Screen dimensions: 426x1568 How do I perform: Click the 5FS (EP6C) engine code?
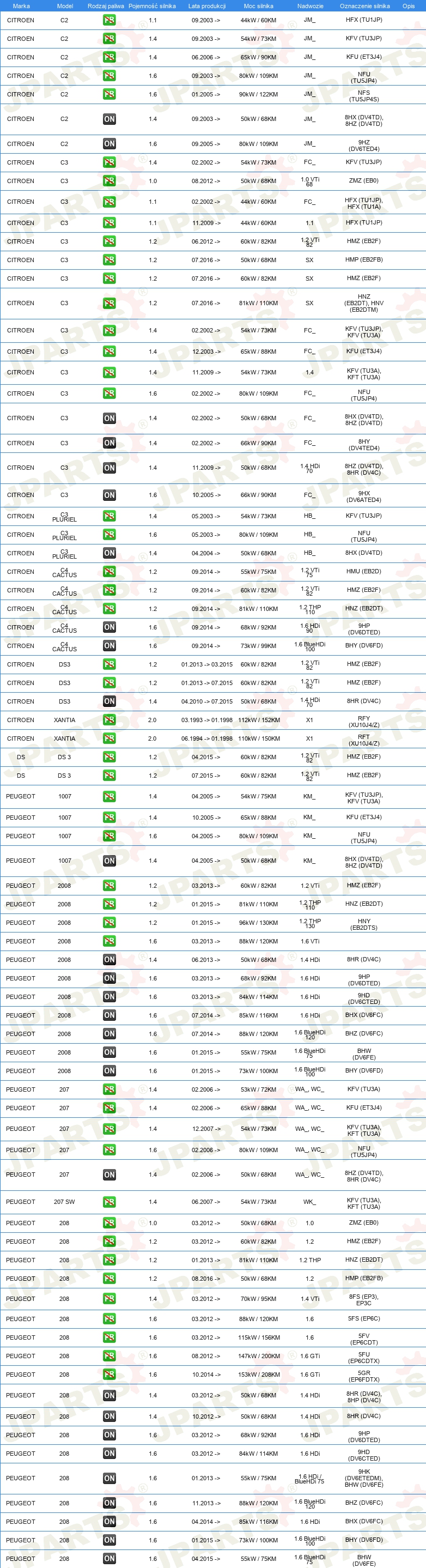[364, 1318]
